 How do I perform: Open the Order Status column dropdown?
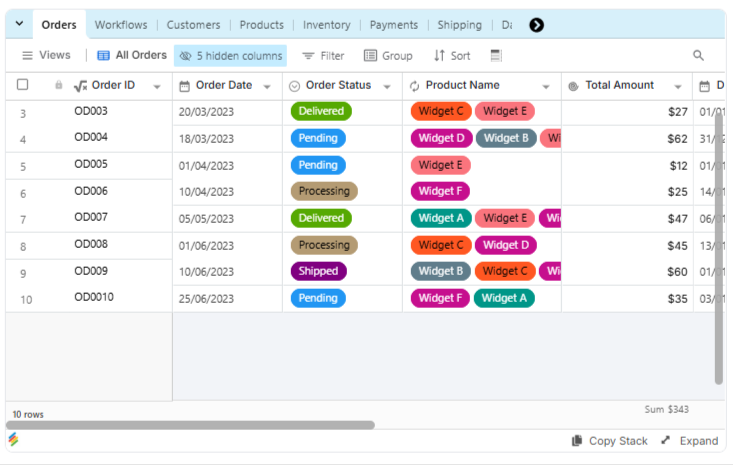(x=387, y=86)
